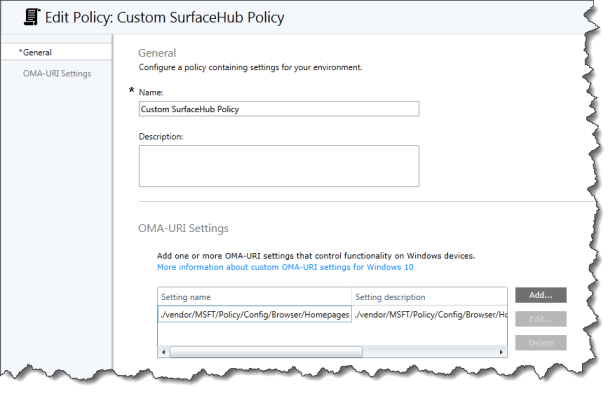The width and height of the screenshot is (615, 396).
Task: Select the General section in the sidebar
Action: pyautogui.click(x=56, y=52)
